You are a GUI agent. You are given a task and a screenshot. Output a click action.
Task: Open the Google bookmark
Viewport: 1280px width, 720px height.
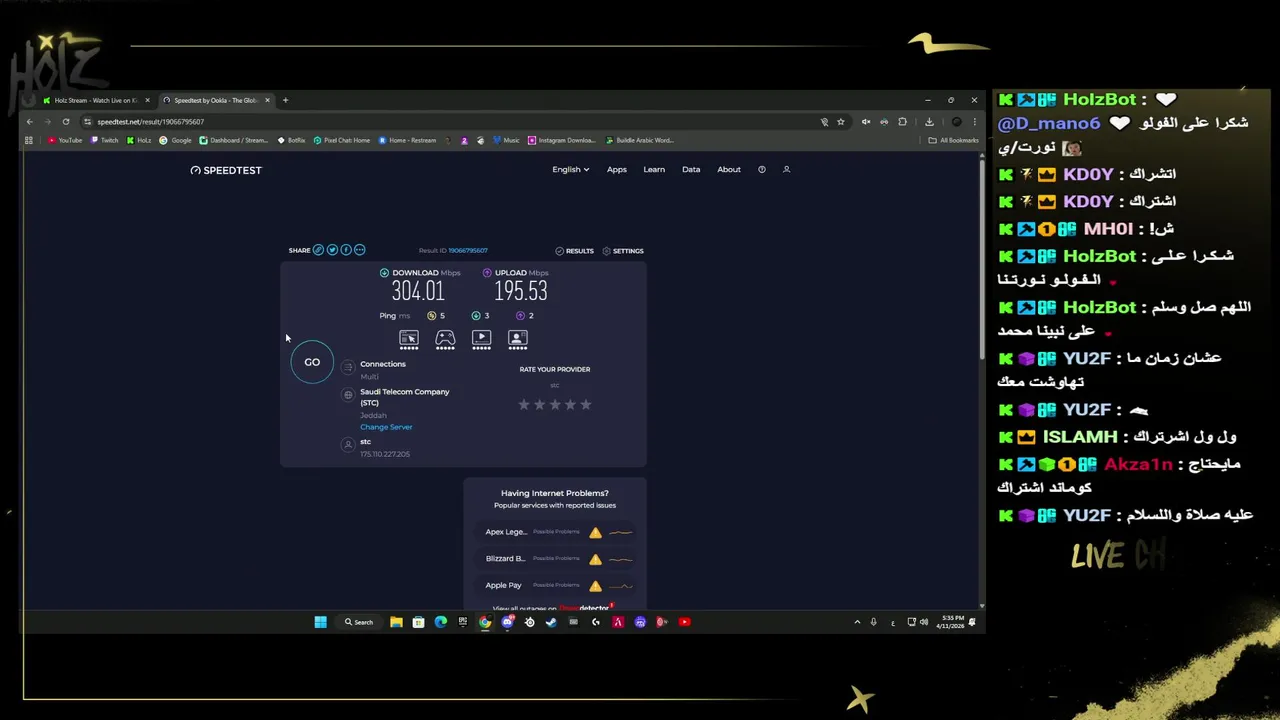(175, 140)
